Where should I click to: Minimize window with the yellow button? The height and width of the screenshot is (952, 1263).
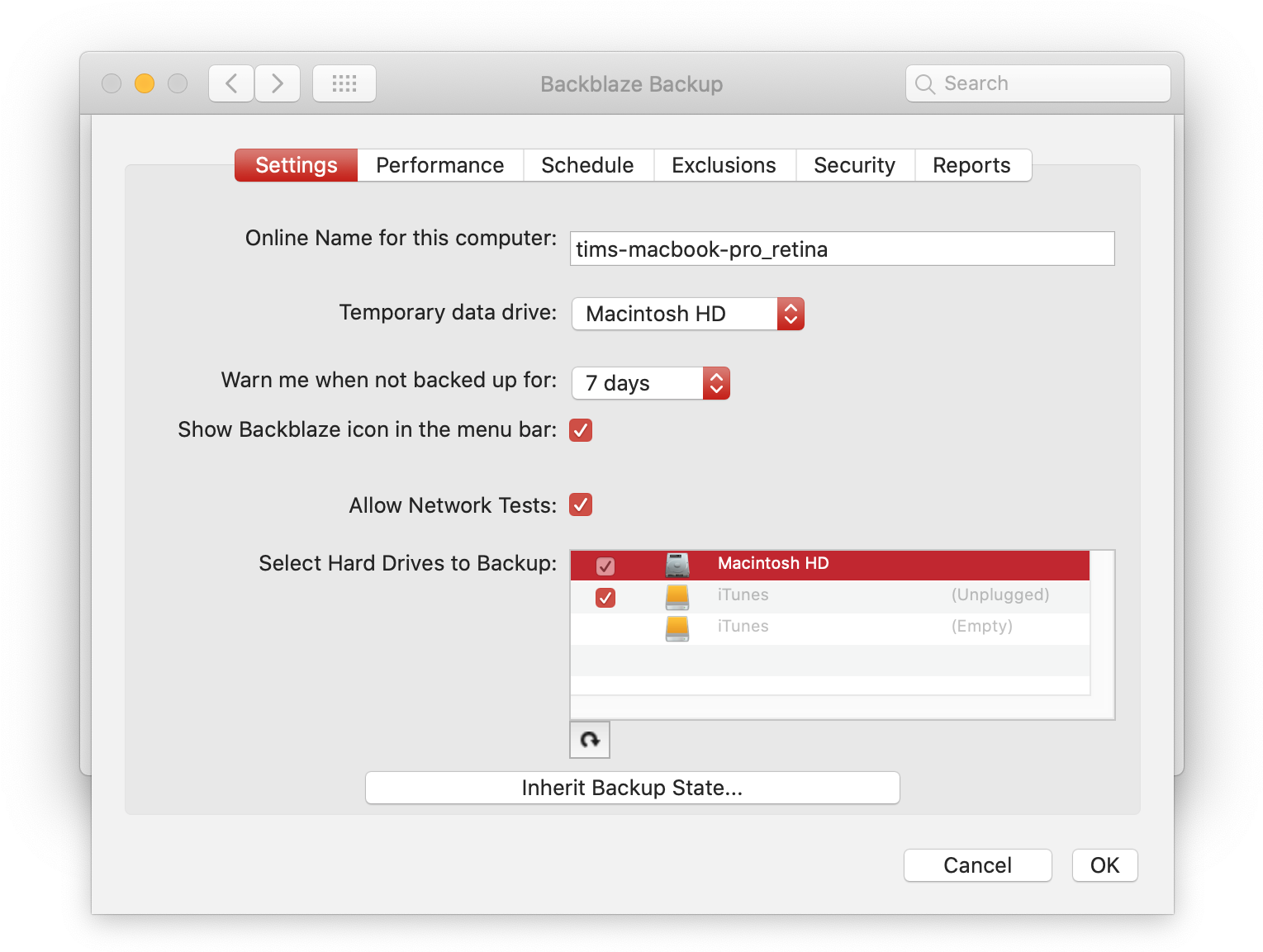coord(145,83)
